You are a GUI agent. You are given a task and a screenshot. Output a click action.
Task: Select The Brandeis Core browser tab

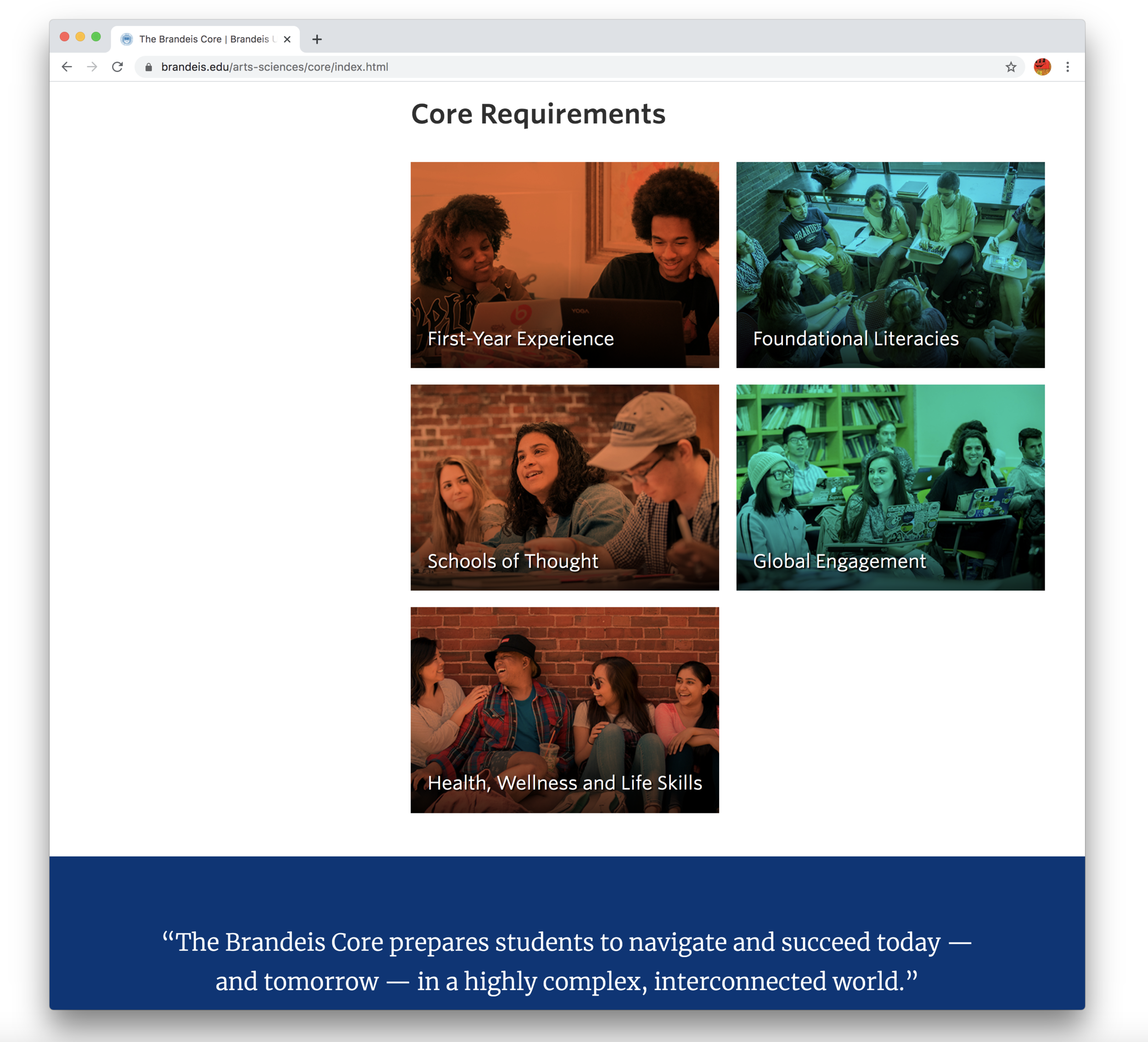(205, 39)
